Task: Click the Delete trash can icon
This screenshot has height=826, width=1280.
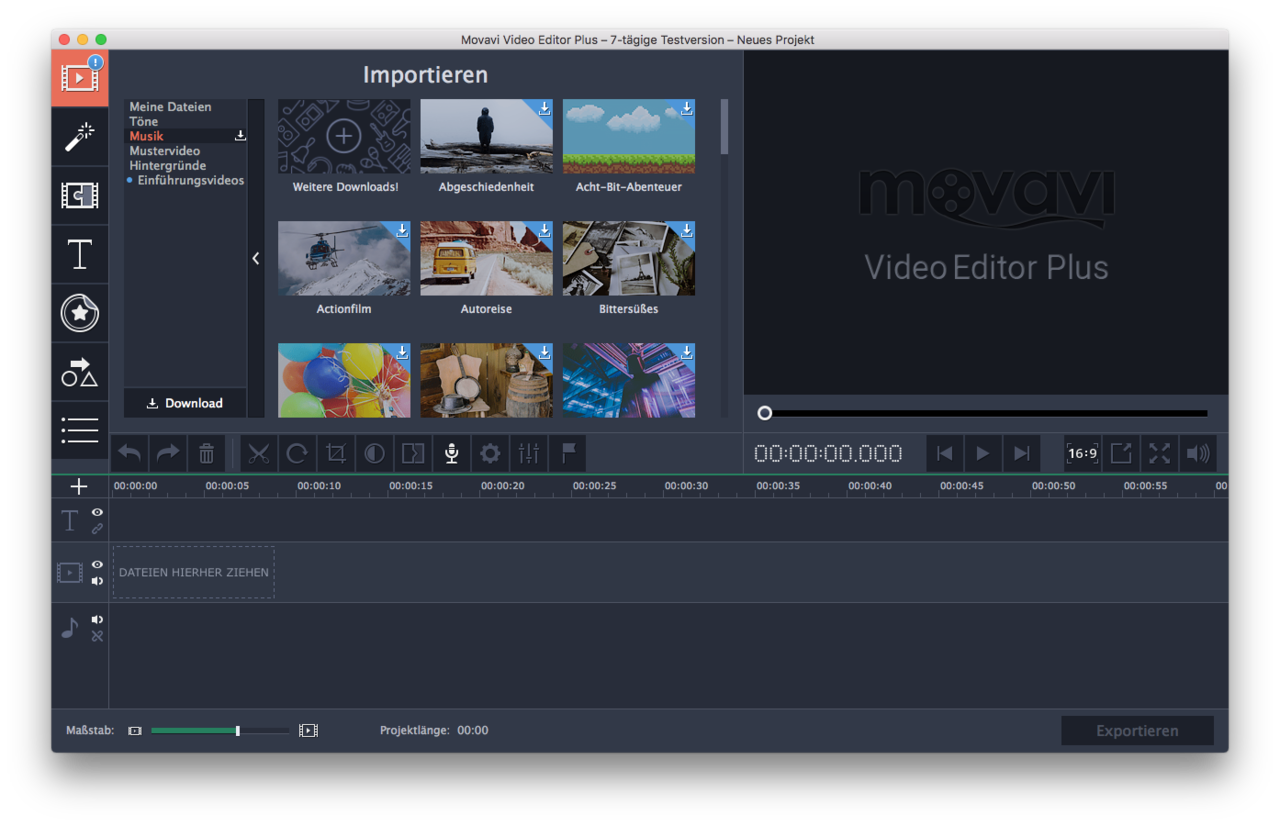Action: click(x=206, y=454)
